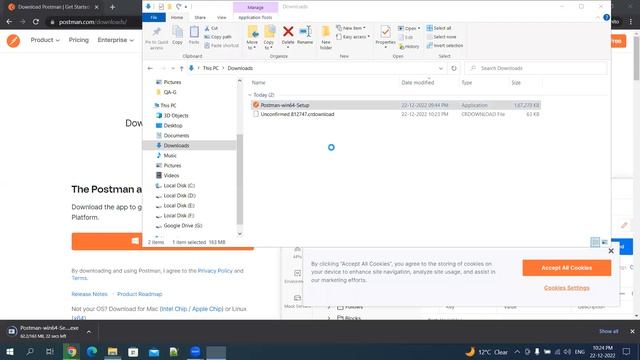Click Accept All Cookies button
640x360 pixels.
(567, 268)
